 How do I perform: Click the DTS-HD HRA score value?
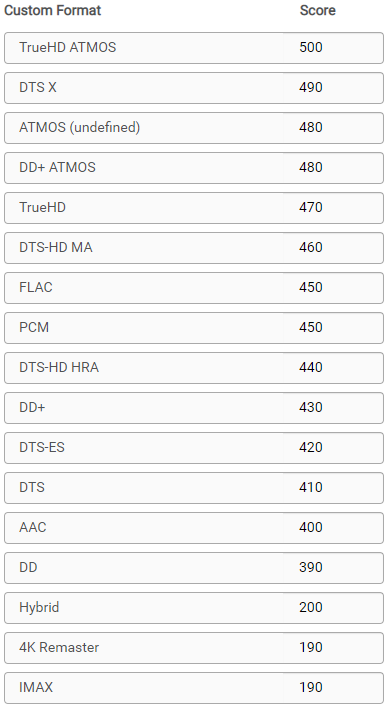coord(333,368)
